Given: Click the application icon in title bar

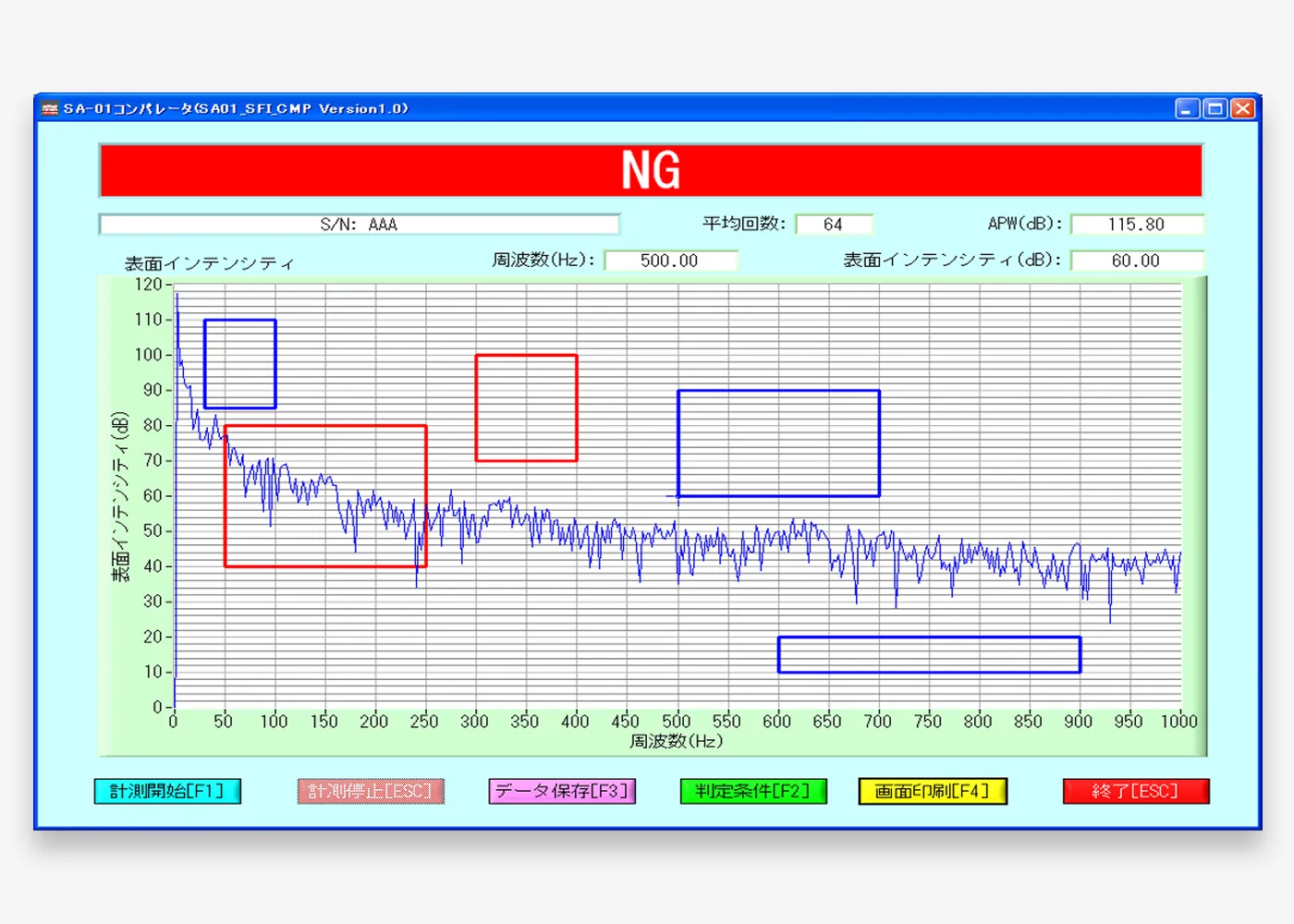Looking at the screenshot, I should [x=50, y=109].
